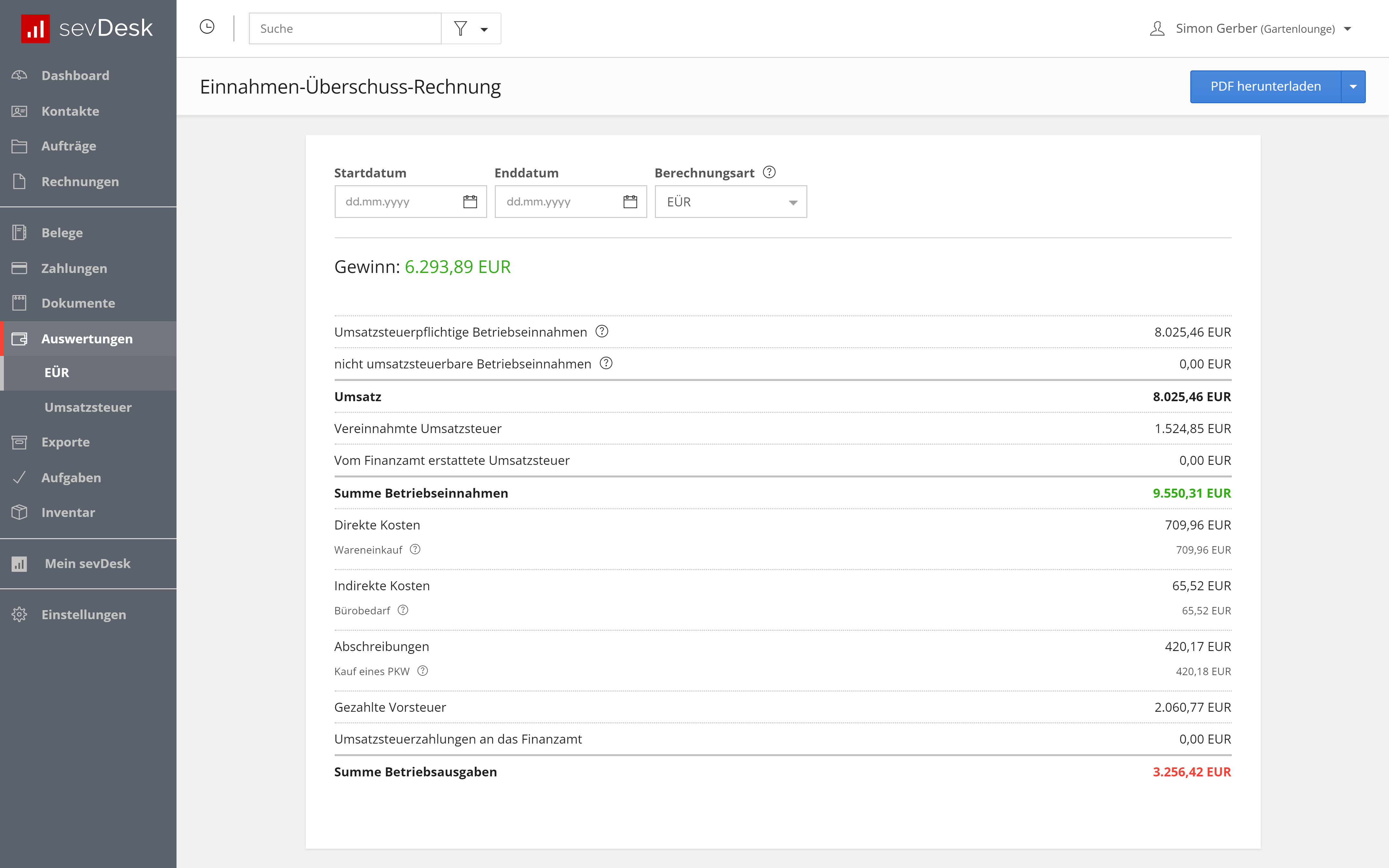Viewport: 1389px width, 868px height.
Task: Open Einstellungen menu item
Action: coord(88,614)
